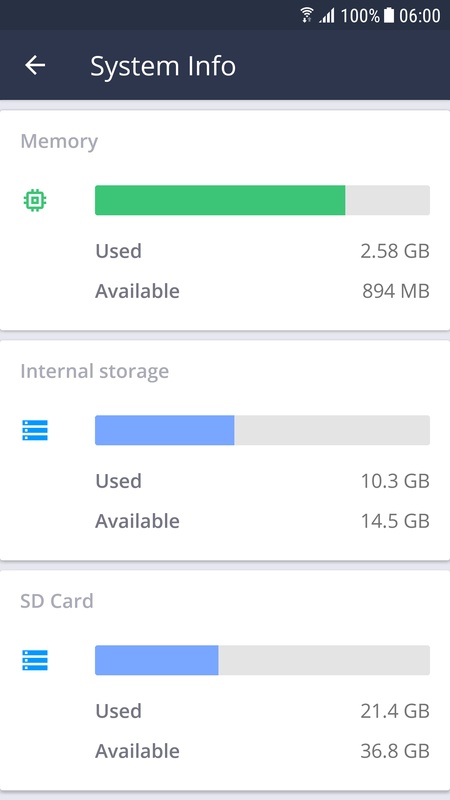The image size is (450, 800).
Task: Tap the back arrow icon
Action: coord(35,65)
